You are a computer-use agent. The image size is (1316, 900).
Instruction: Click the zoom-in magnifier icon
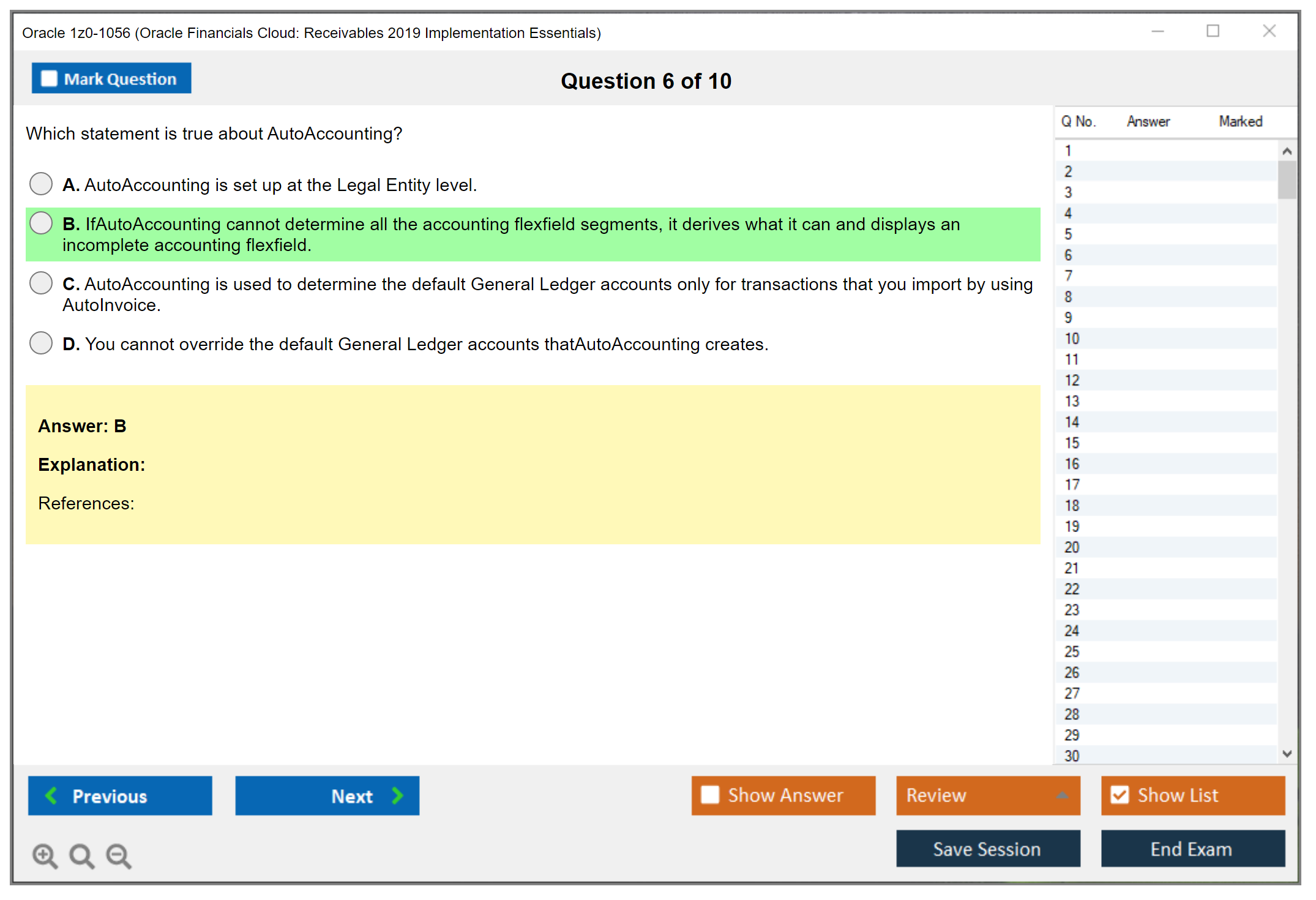tap(45, 855)
